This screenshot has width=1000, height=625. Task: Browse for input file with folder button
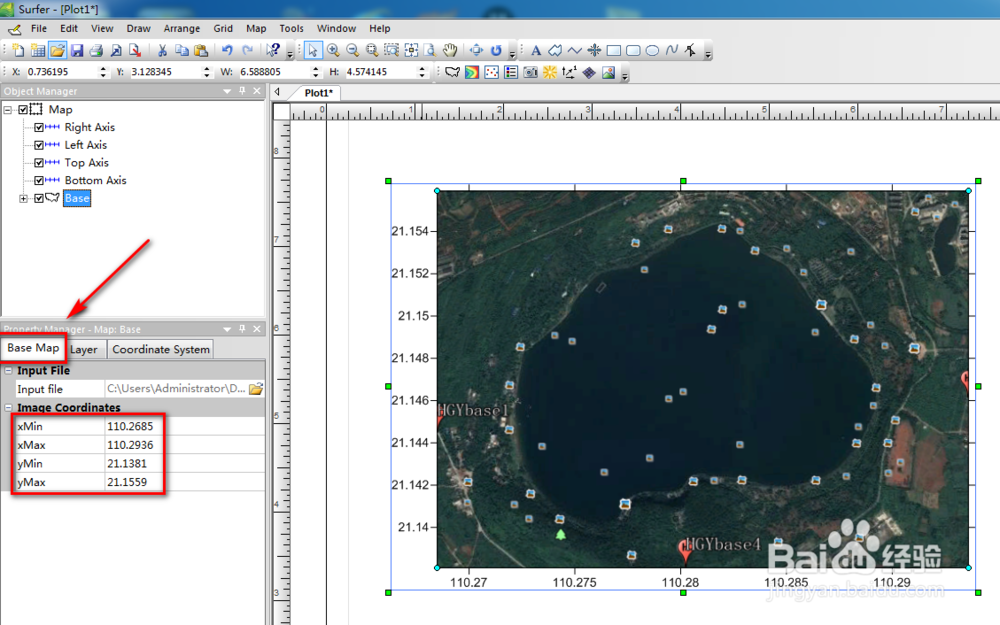[x=256, y=389]
